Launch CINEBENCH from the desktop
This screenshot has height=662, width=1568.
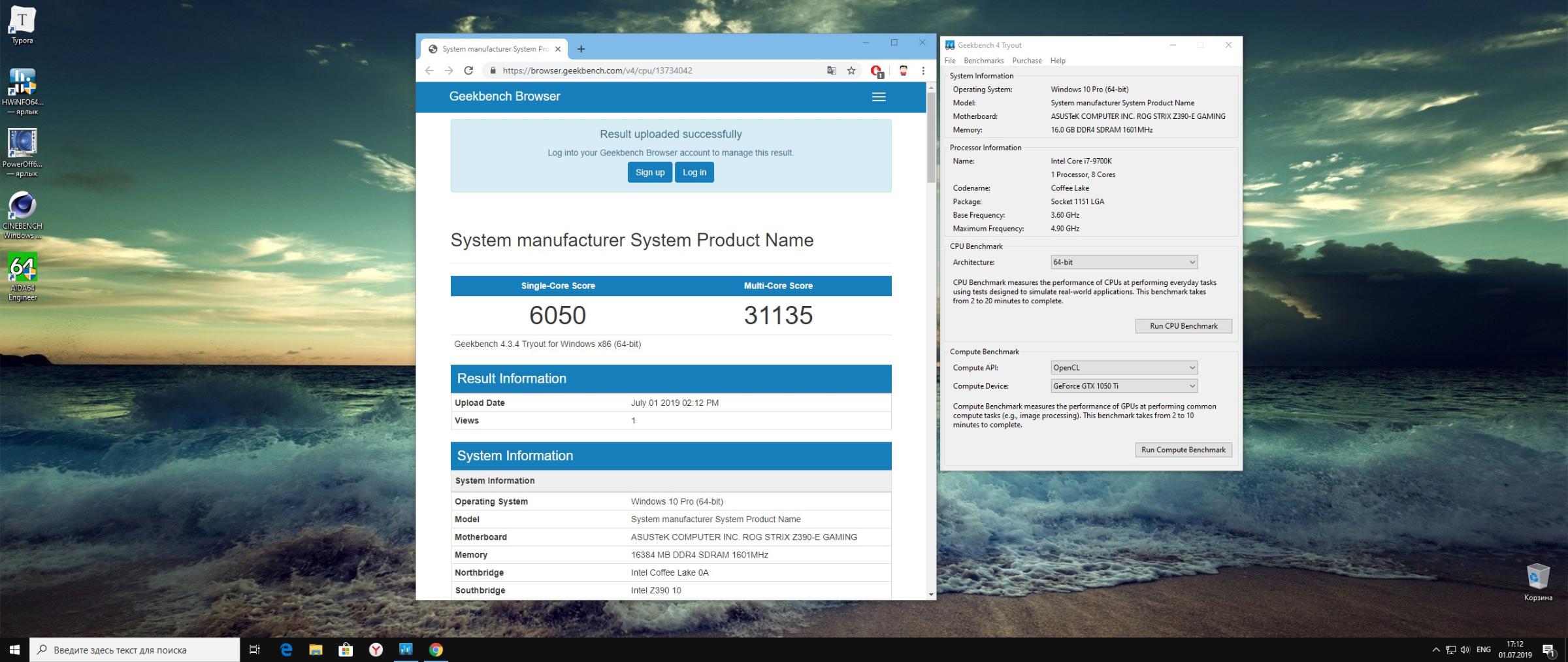click(x=22, y=207)
